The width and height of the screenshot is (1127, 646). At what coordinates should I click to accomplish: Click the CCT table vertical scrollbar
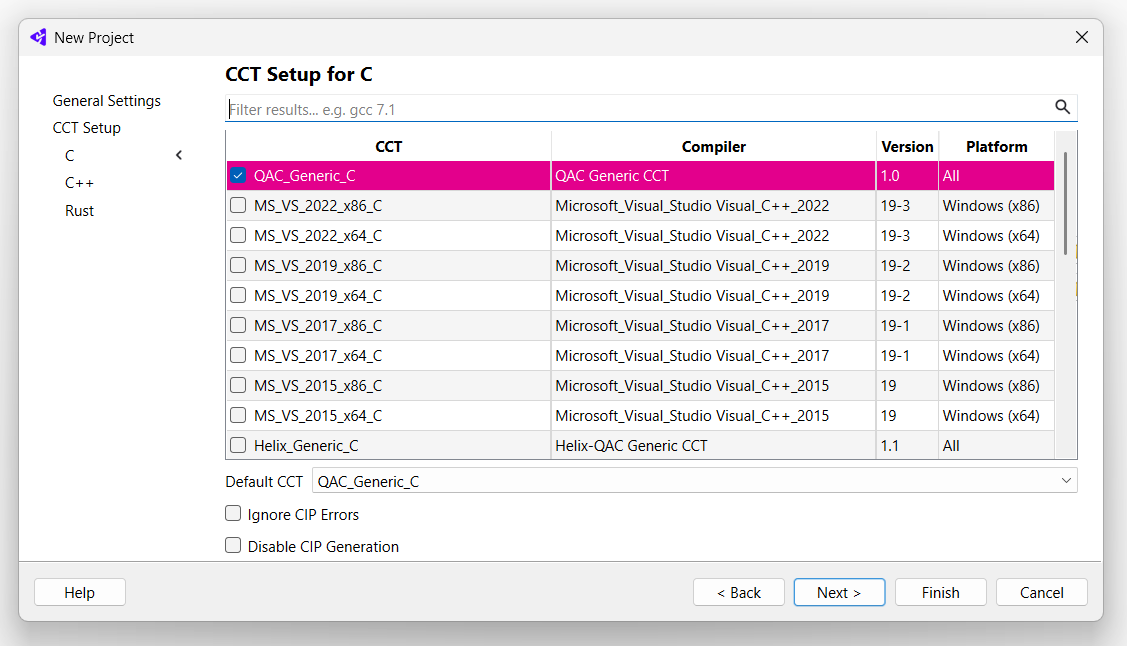[1065, 203]
